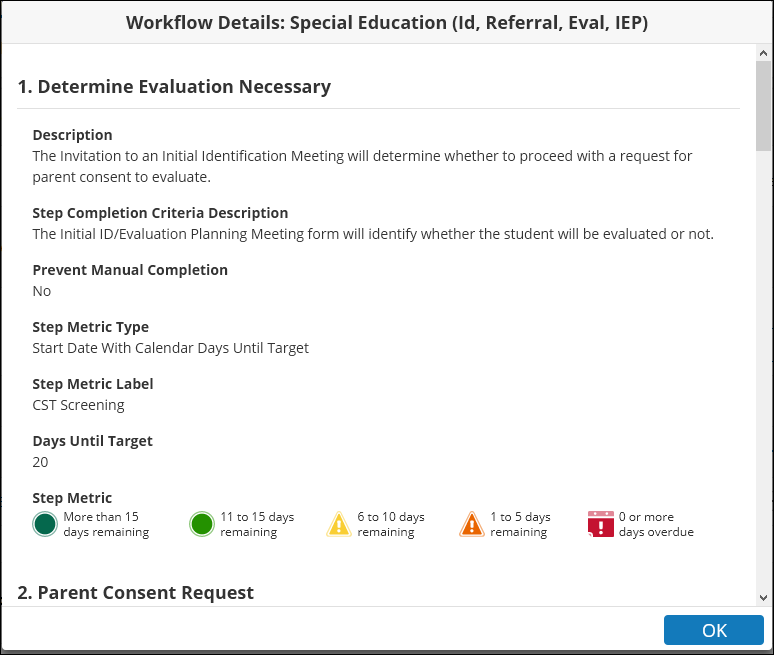
Task: Click the 'Parent Consent Request' heading
Action: (x=135, y=593)
